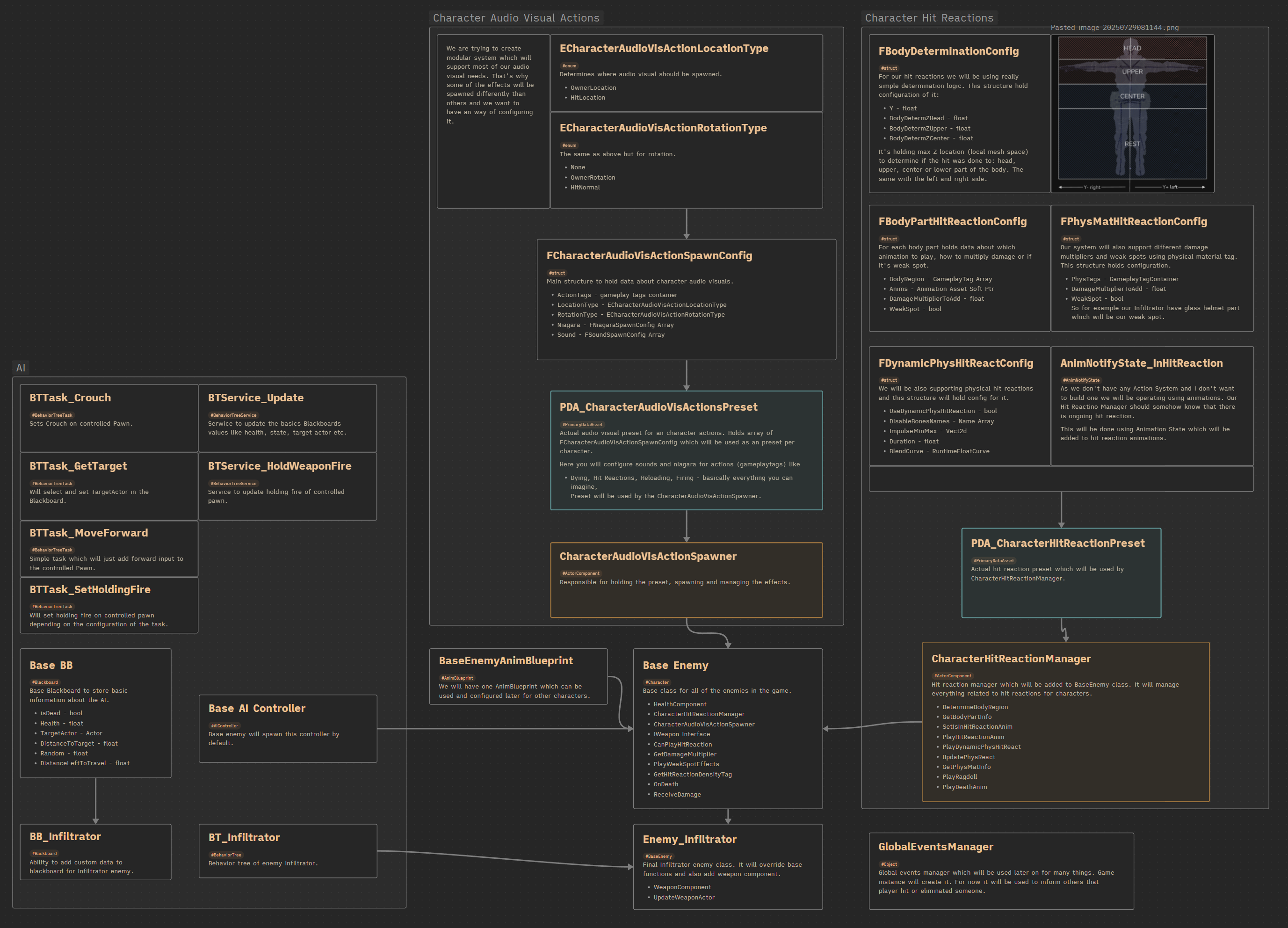Open the body regions pasted image thumbnail

[1132, 114]
